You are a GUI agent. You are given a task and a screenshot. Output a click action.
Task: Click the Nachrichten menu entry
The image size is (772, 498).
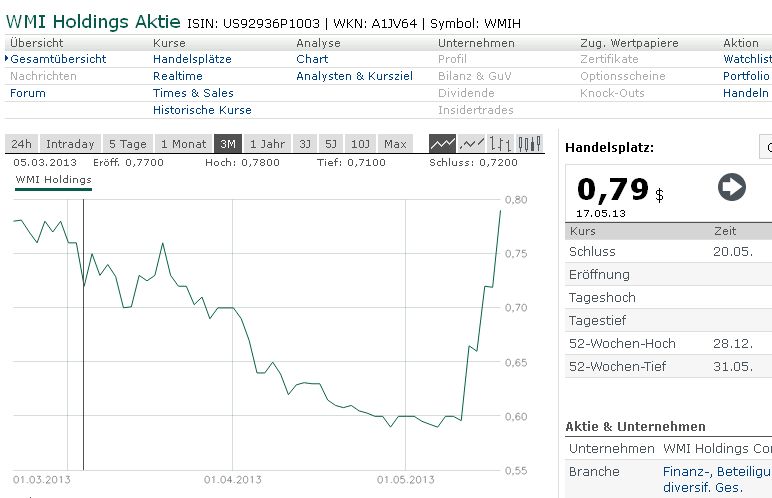(x=43, y=76)
